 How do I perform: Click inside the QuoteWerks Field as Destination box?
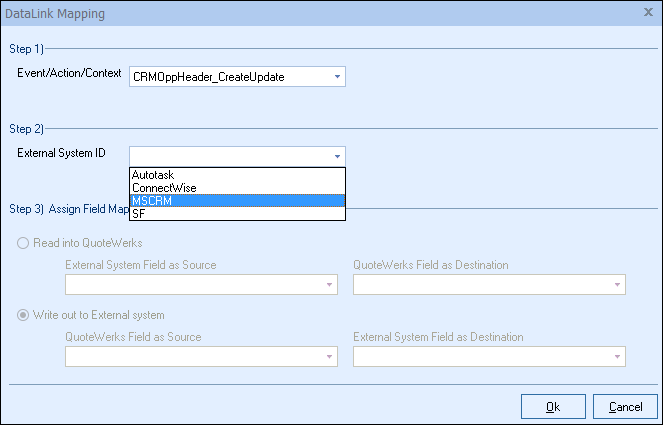pyautogui.click(x=482, y=285)
